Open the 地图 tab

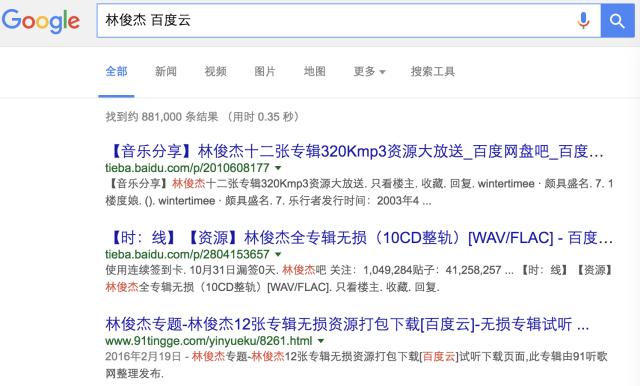(x=315, y=71)
